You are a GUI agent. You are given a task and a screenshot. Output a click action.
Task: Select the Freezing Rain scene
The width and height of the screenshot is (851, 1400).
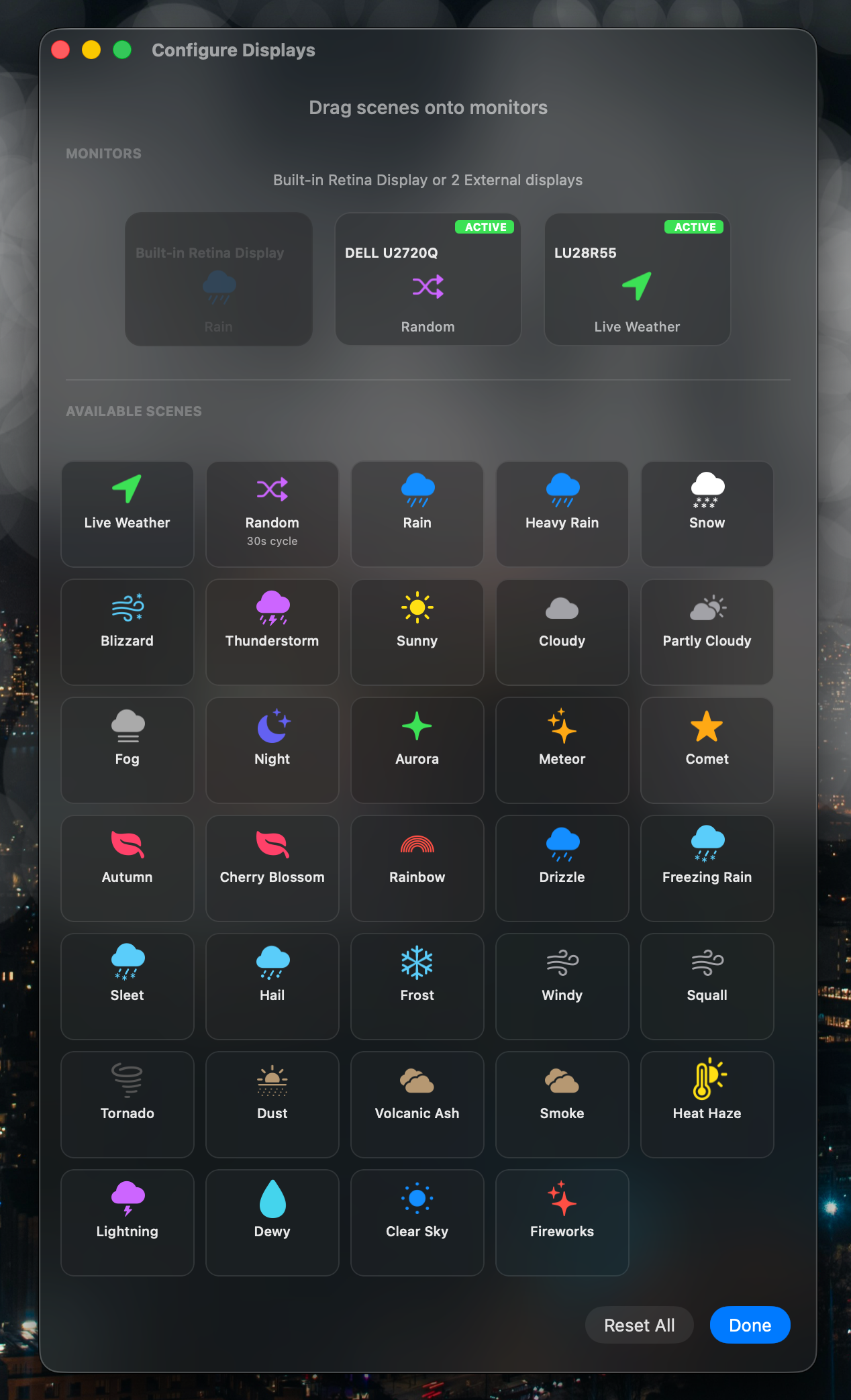click(707, 868)
